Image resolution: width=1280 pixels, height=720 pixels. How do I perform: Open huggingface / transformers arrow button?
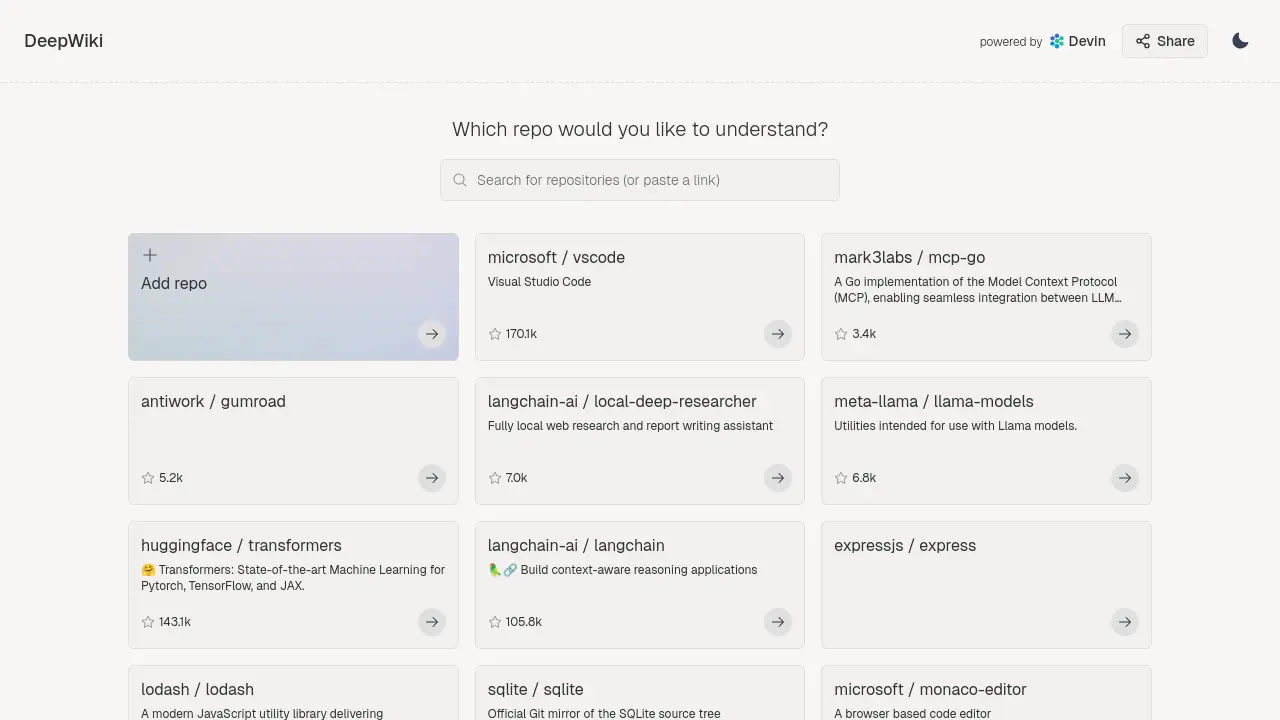[x=432, y=622]
